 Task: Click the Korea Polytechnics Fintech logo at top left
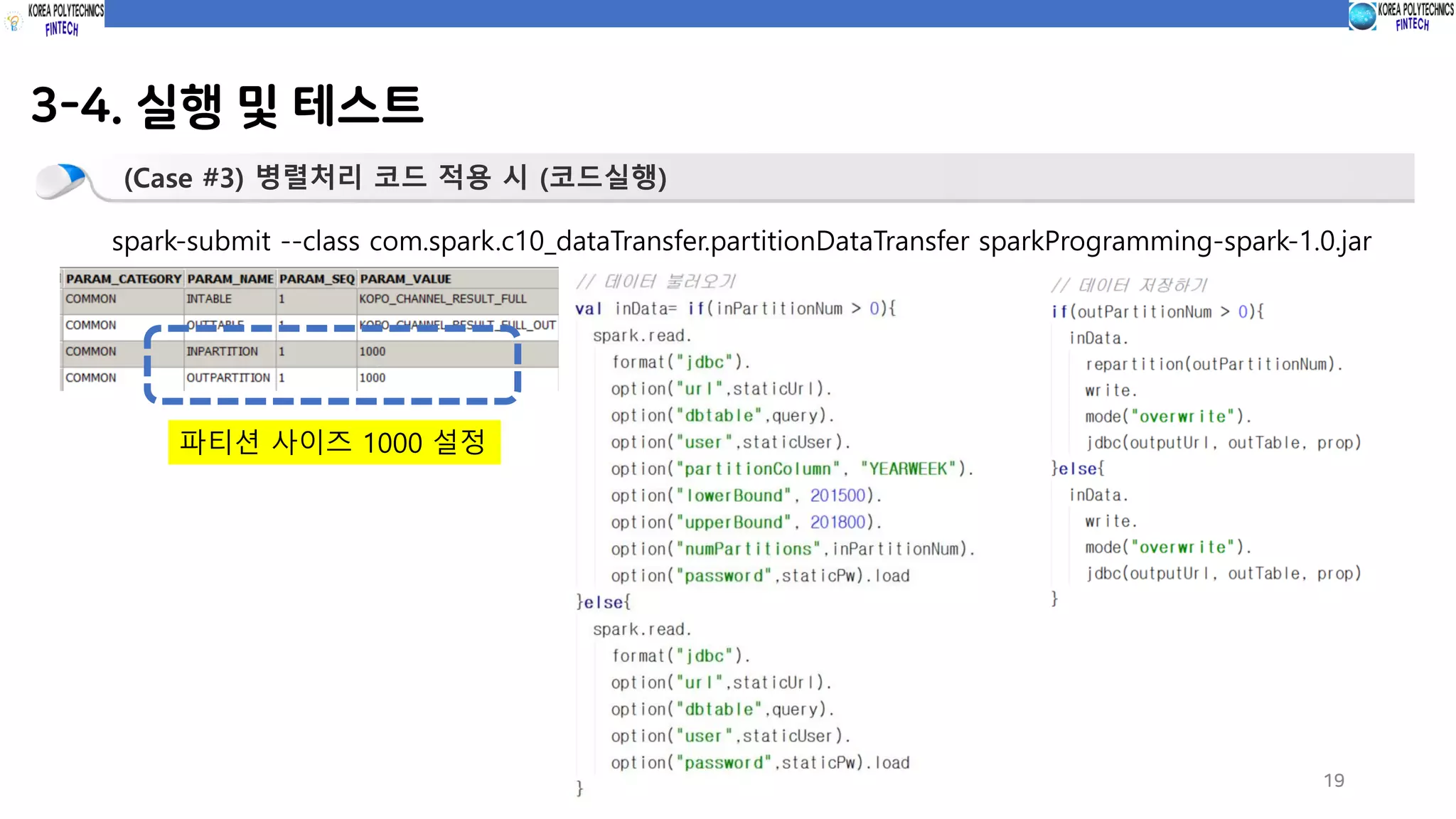[x=65, y=18]
